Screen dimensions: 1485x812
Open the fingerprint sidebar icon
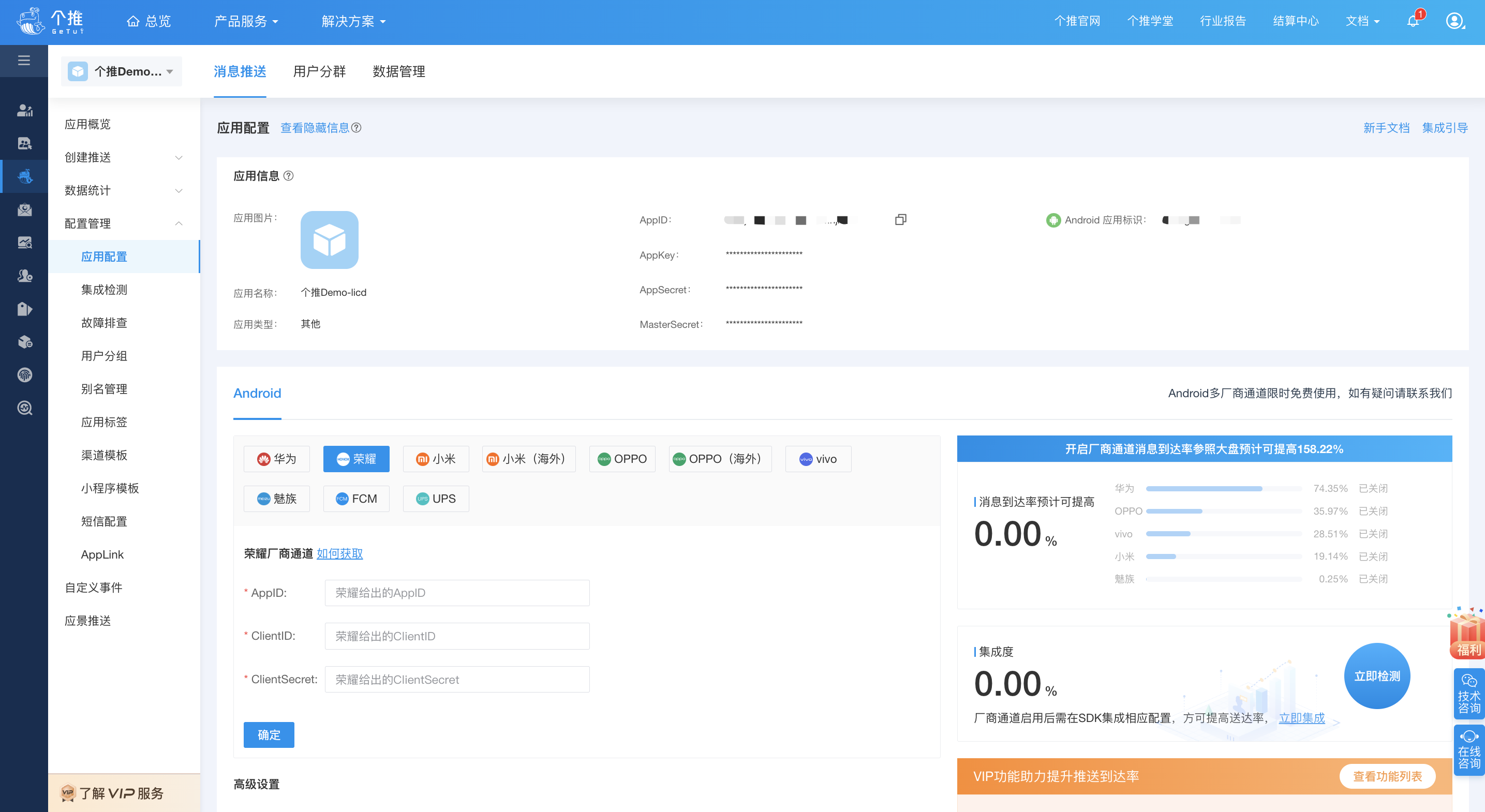click(24, 375)
